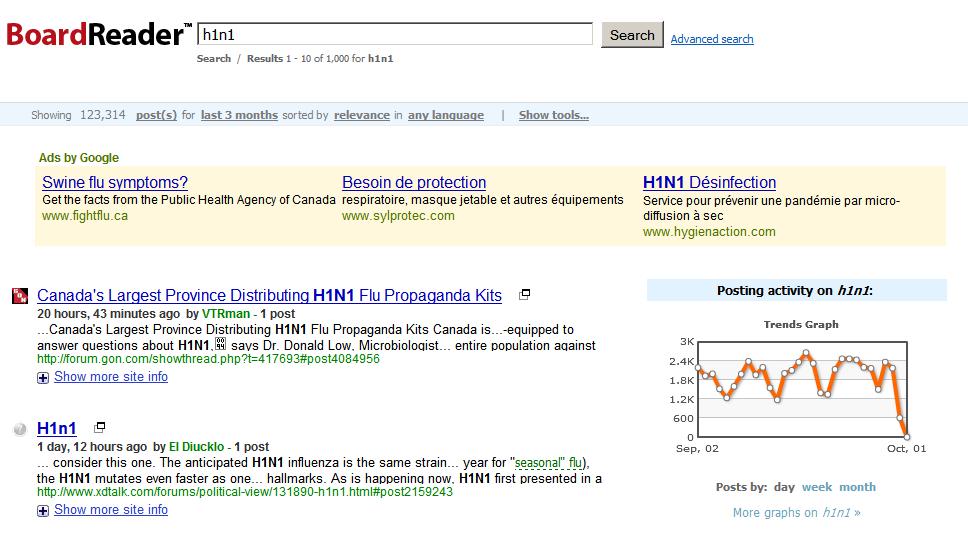Click Ads by Google label
The width and height of the screenshot is (968, 536).
[x=78, y=157]
